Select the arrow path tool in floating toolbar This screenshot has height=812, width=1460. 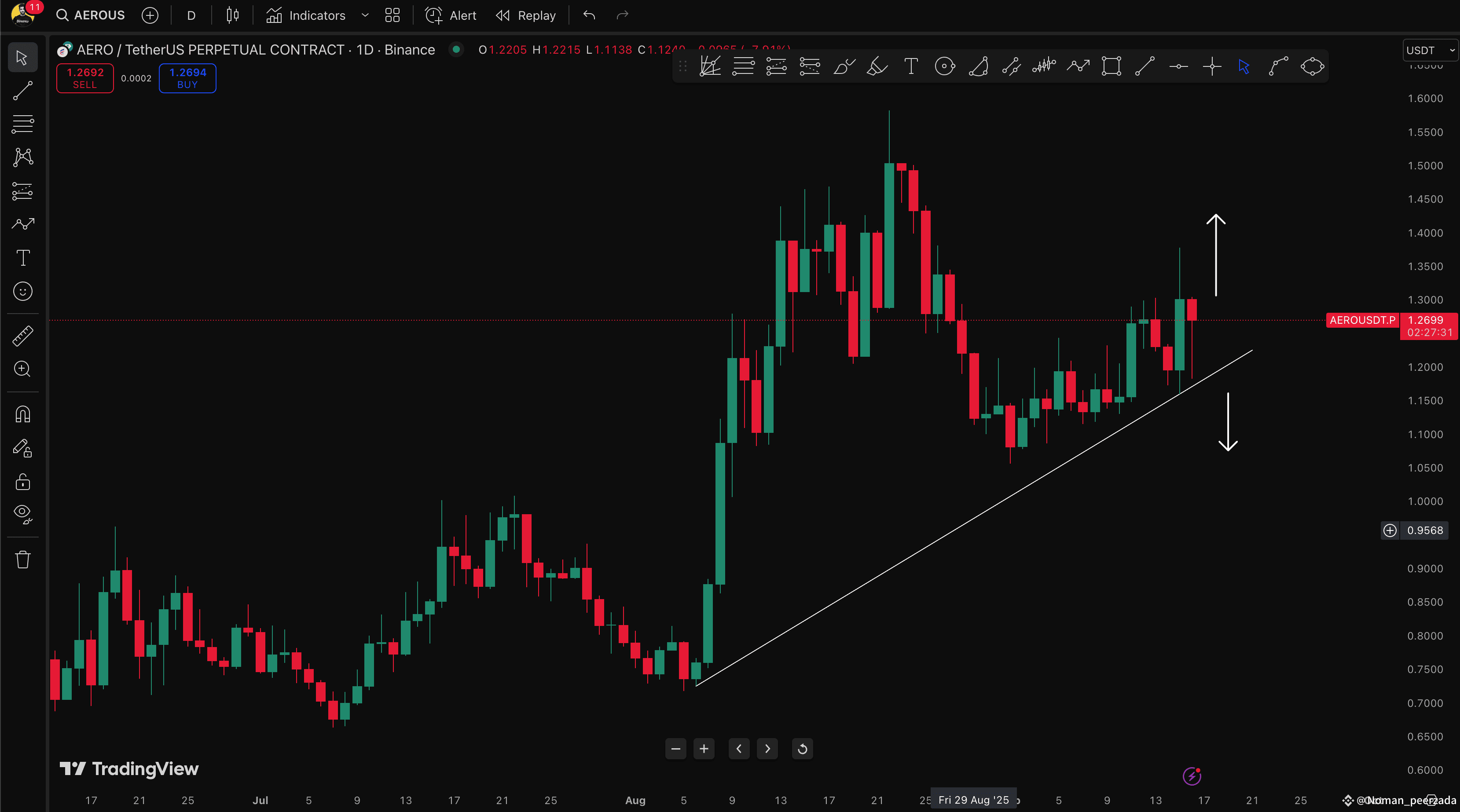(1078, 66)
